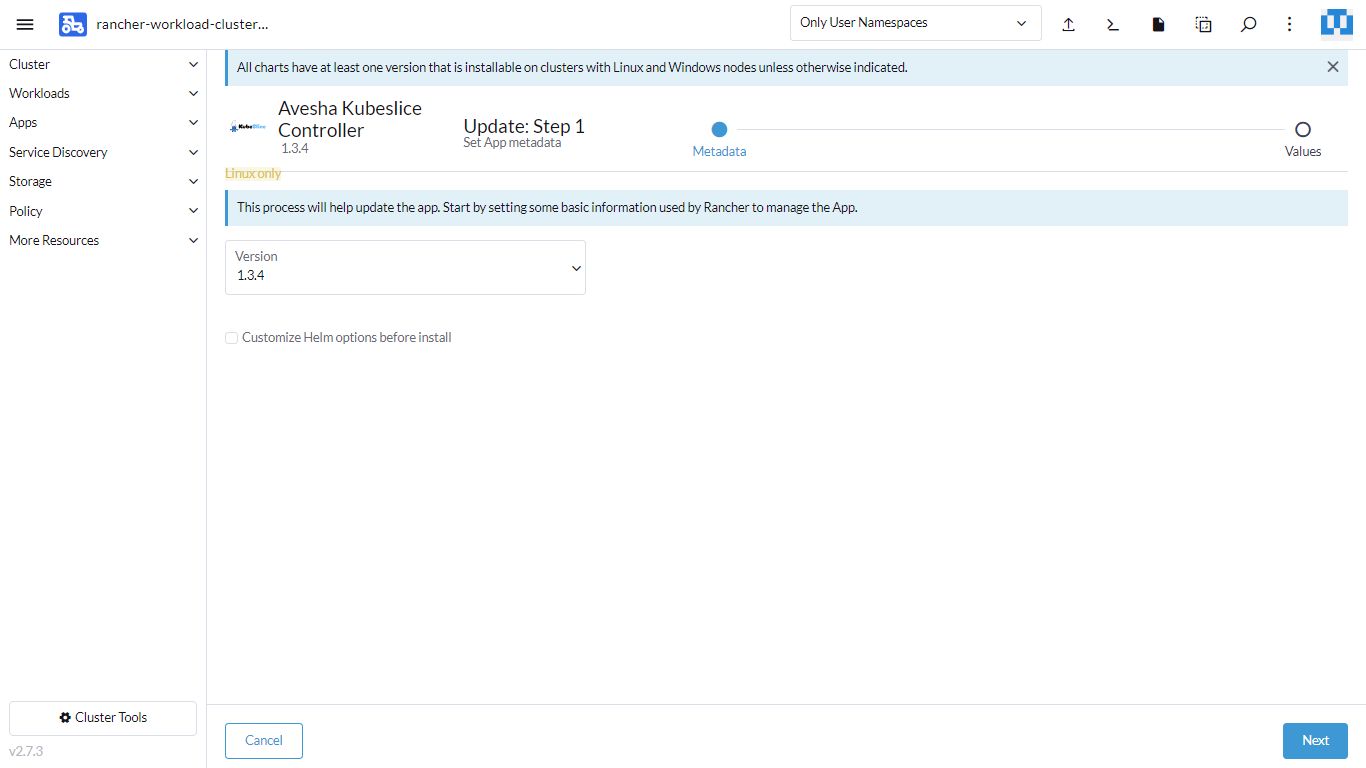
Task: Open the user avatar menu
Action: point(1337,23)
